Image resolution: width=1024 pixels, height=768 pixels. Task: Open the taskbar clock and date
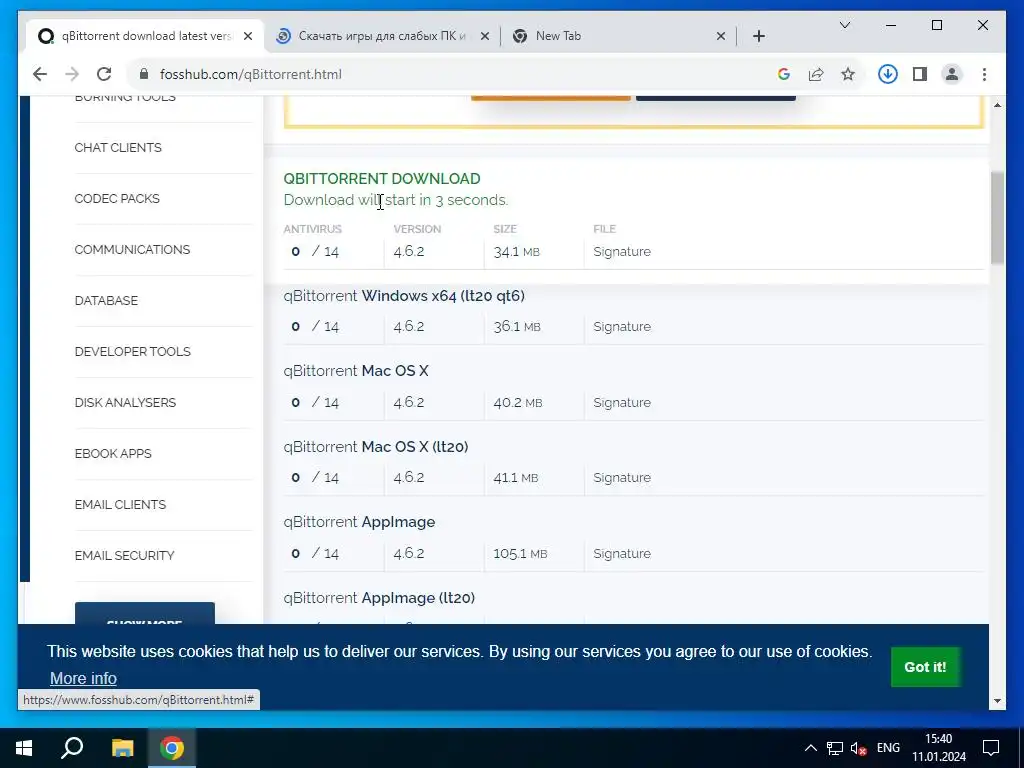point(938,748)
